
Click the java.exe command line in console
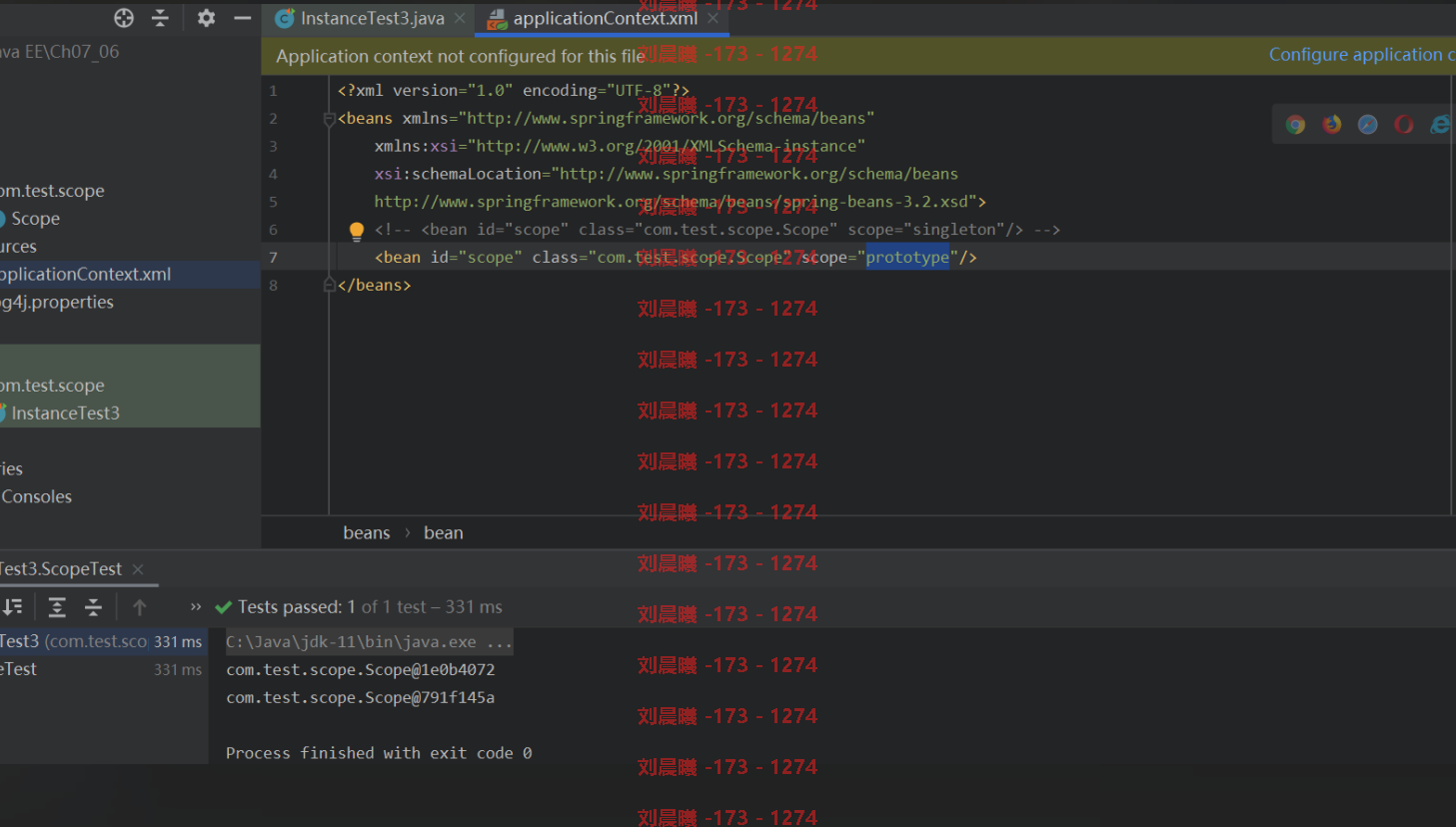tap(369, 642)
